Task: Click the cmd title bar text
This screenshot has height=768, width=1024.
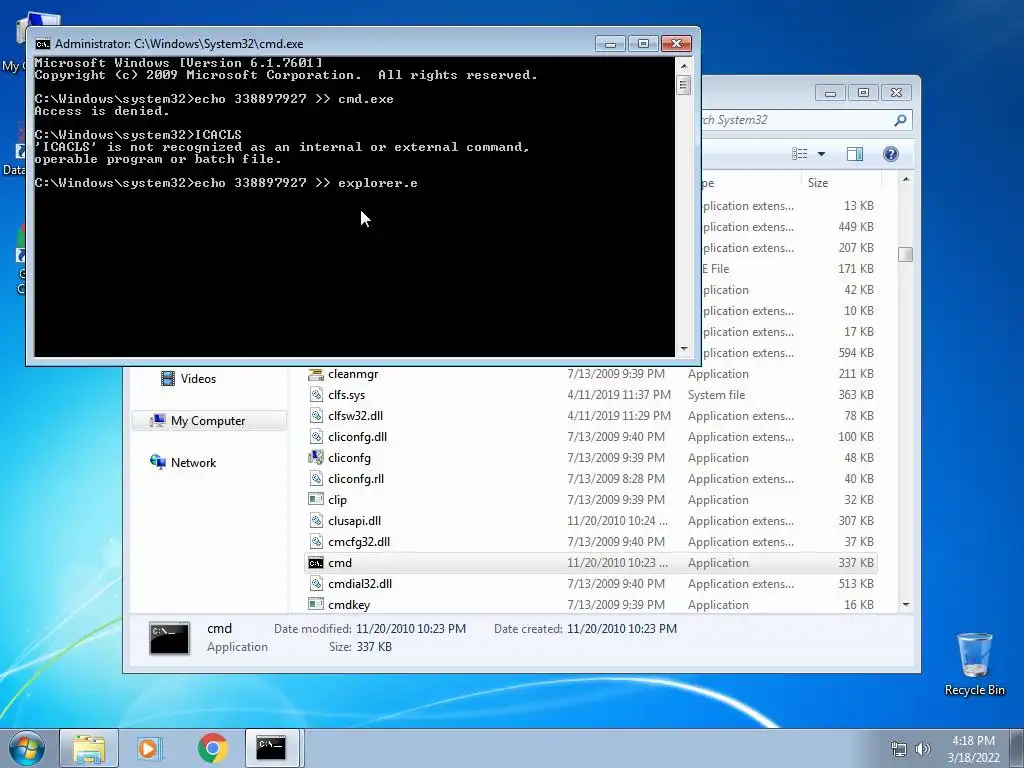Action: [x=179, y=44]
